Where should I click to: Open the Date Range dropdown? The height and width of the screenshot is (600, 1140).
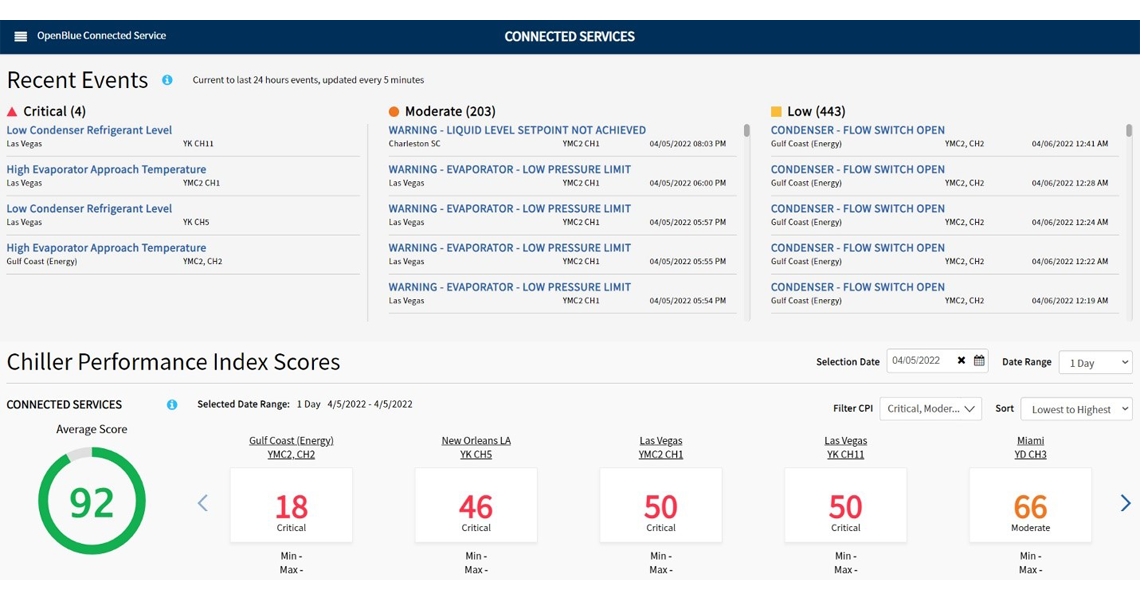[1095, 363]
